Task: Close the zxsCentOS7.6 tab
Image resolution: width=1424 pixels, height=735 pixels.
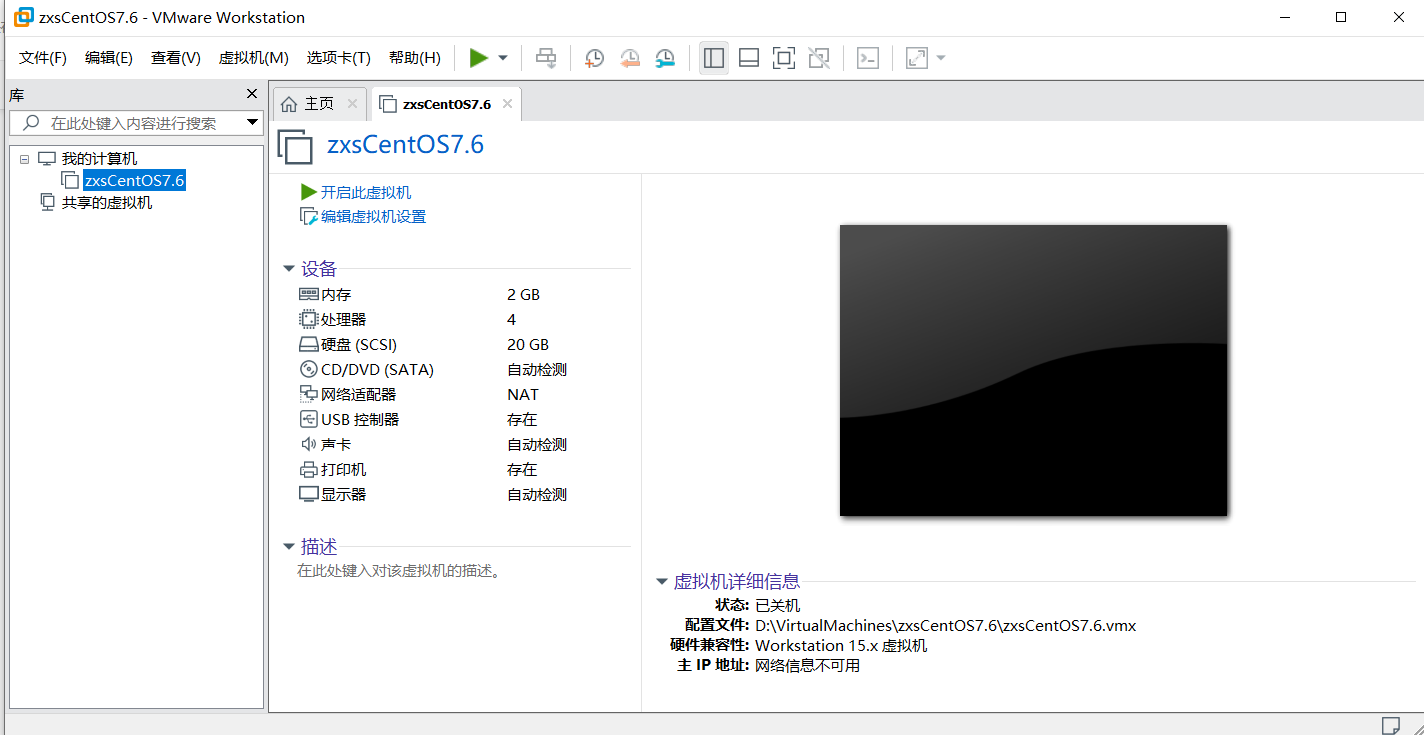Action: tap(507, 104)
